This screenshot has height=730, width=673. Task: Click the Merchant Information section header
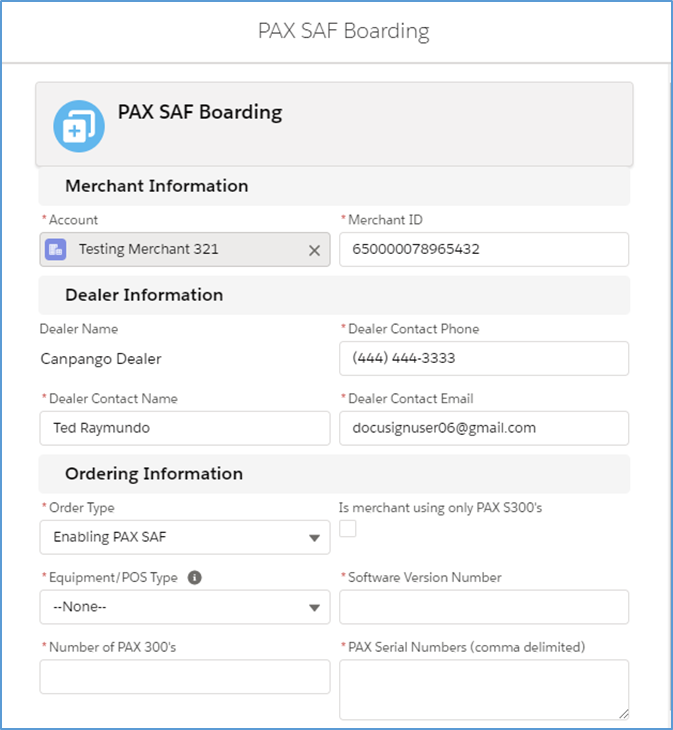click(x=334, y=186)
